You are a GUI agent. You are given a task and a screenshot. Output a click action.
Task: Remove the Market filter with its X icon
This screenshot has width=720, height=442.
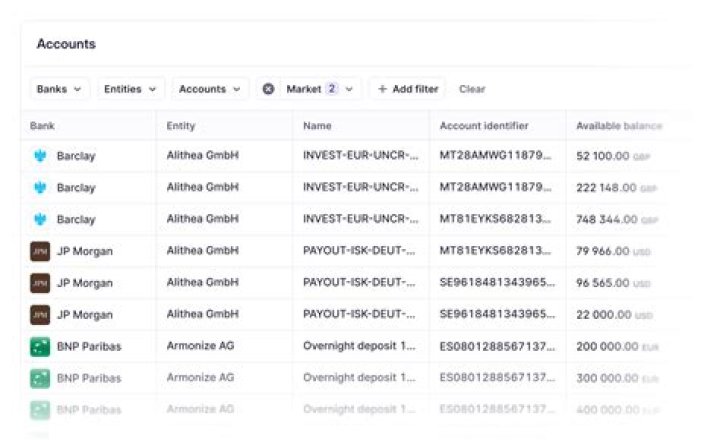tap(269, 89)
